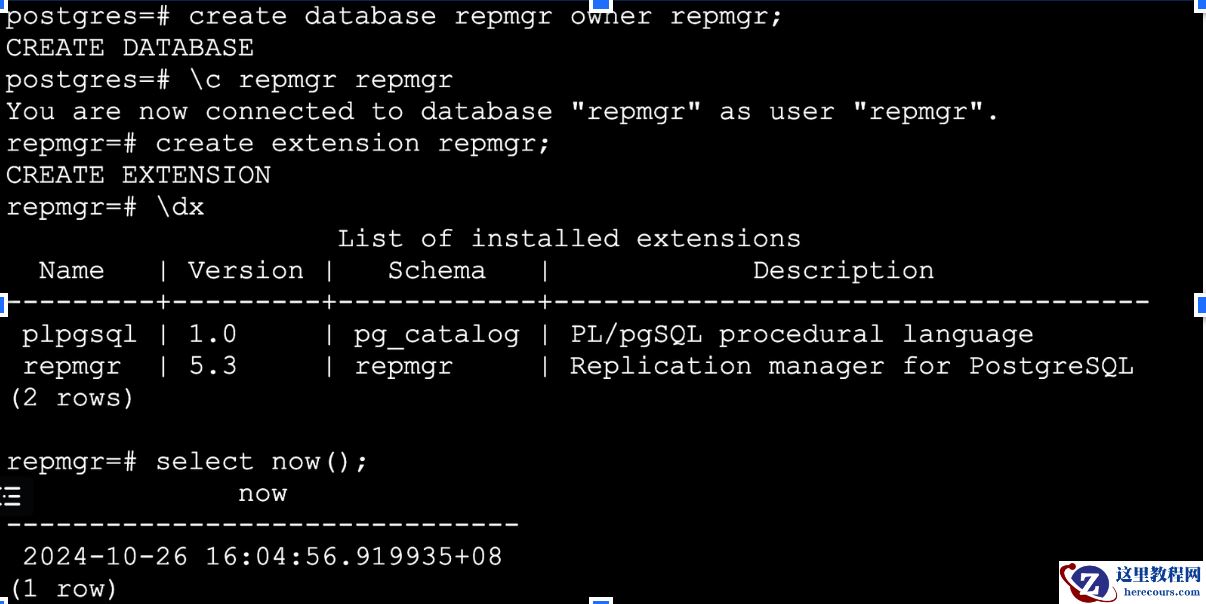Screen dimensions: 1206x604
Task: Click the 'select now();' command text
Action: pyautogui.click(x=262, y=461)
